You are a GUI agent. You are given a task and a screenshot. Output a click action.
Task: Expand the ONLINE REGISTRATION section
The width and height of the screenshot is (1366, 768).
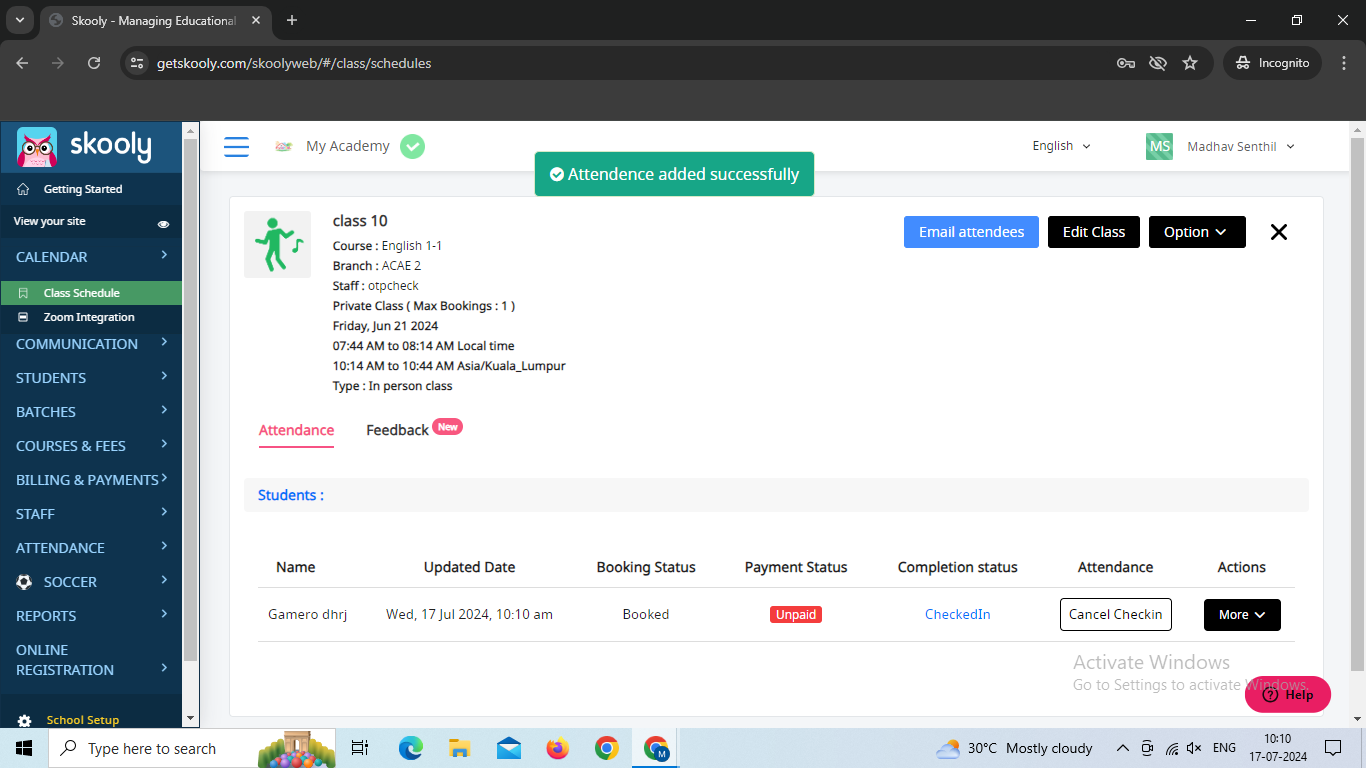pos(91,660)
